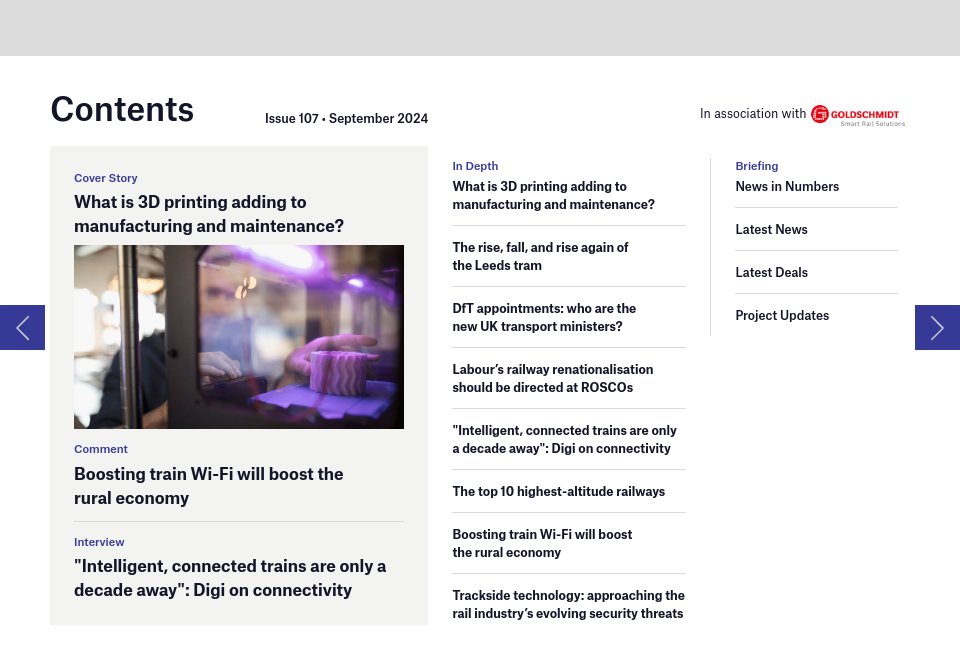The height and width of the screenshot is (655, 960).
Task: Click the Contents page heading
Action: [x=122, y=109]
